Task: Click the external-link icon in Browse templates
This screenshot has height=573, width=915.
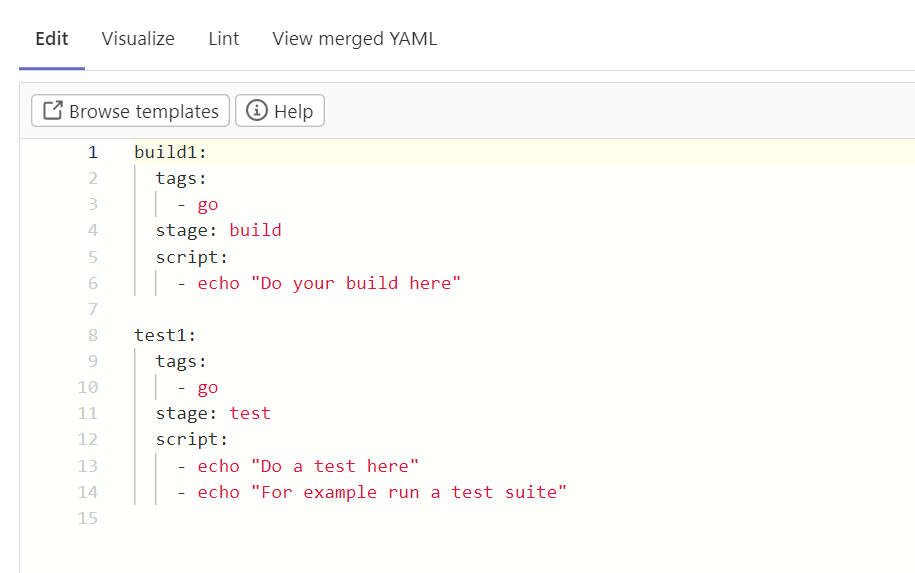Action: point(53,110)
